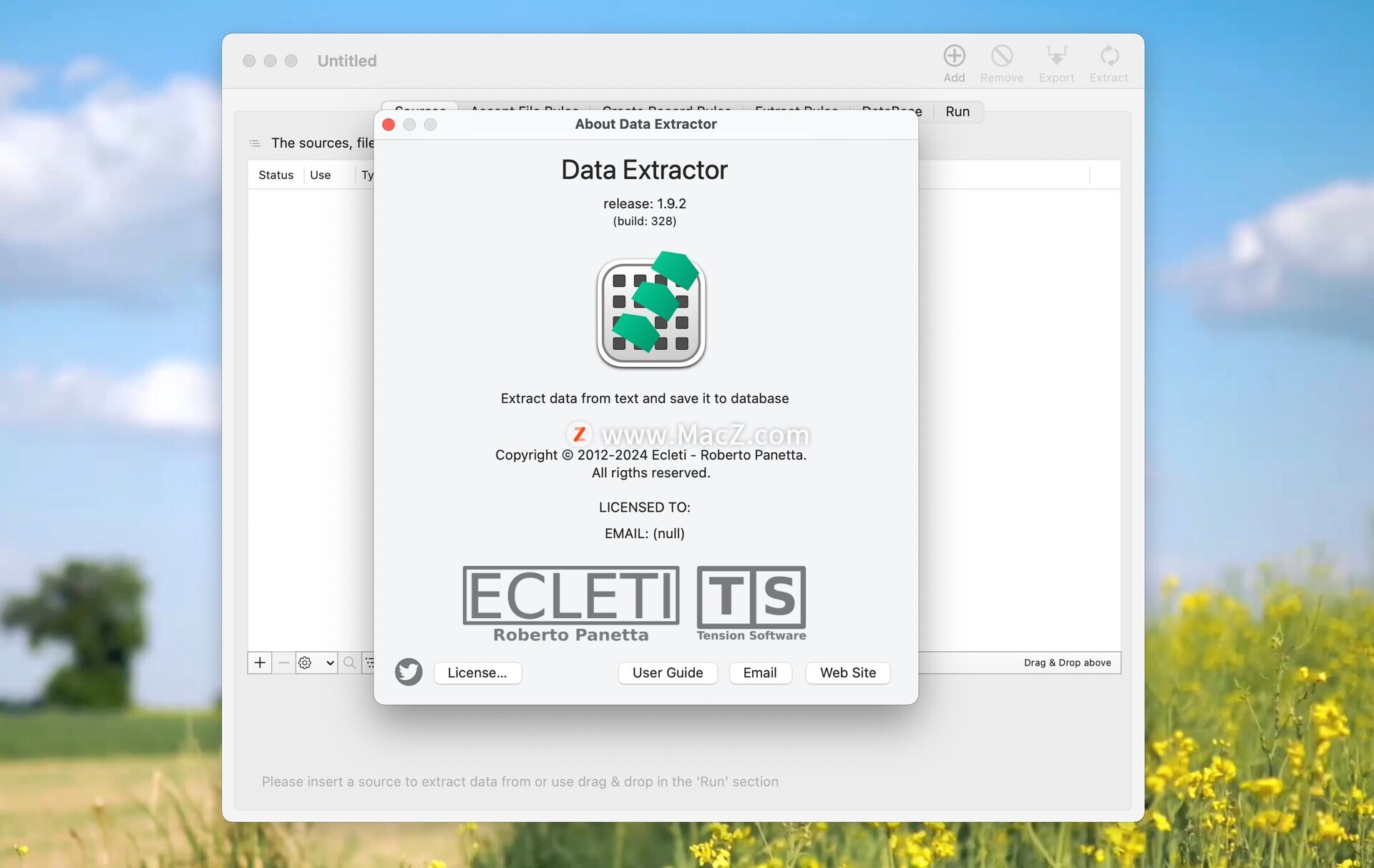Open the License... dialog
Viewport: 1374px width, 868px height.
tap(477, 673)
